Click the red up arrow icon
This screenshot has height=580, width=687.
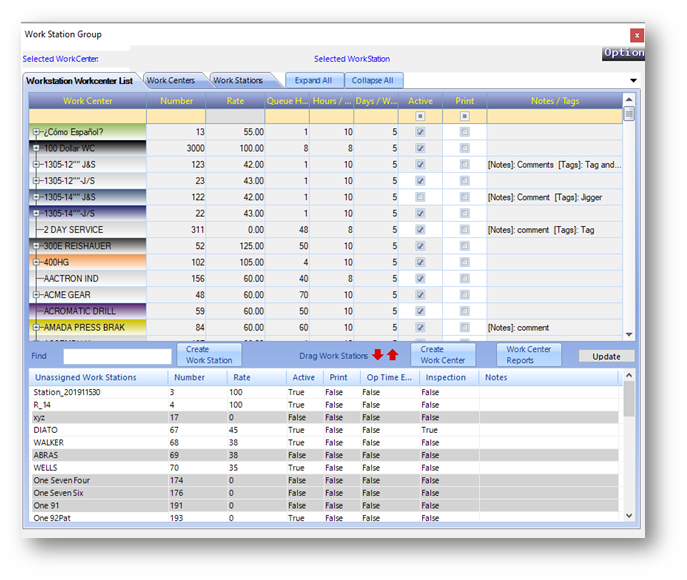393,355
